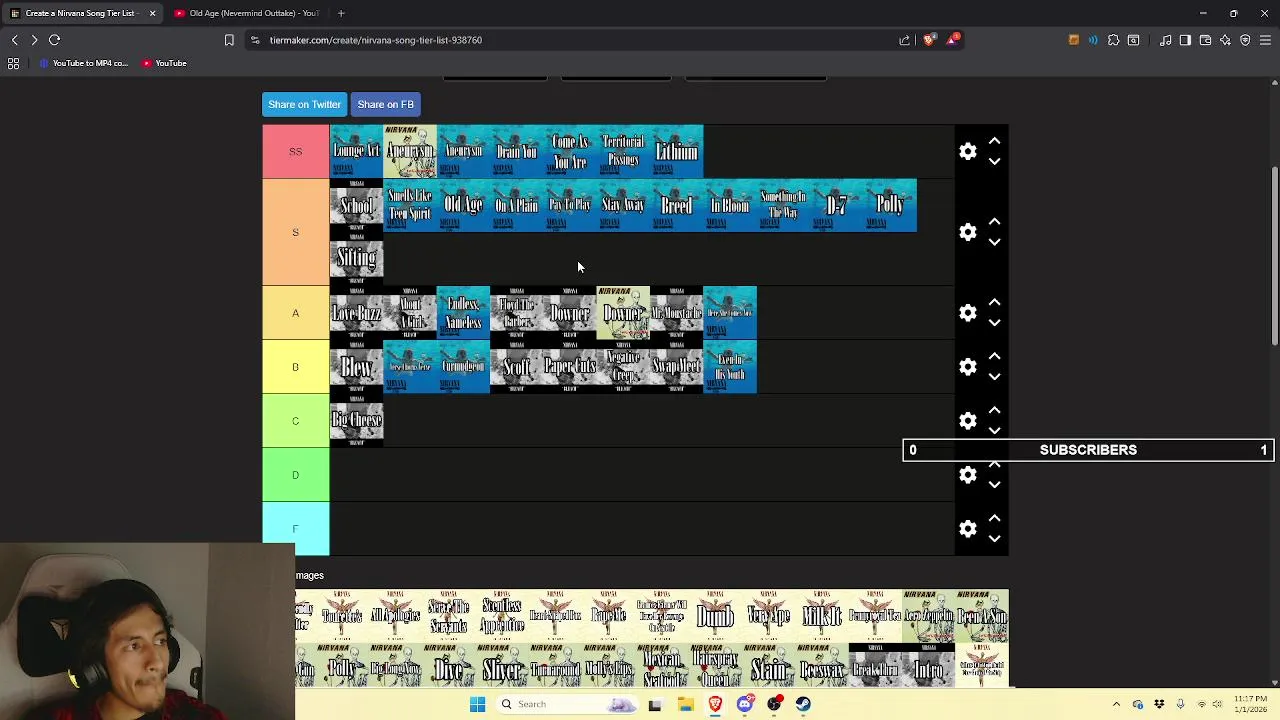The image size is (1280, 720).
Task: Open the Brave VPN shield icon
Action: pyautogui.click(x=1245, y=40)
